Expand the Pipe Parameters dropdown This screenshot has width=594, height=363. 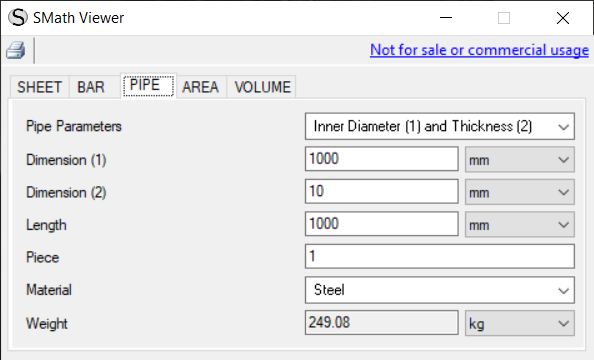pos(439,126)
